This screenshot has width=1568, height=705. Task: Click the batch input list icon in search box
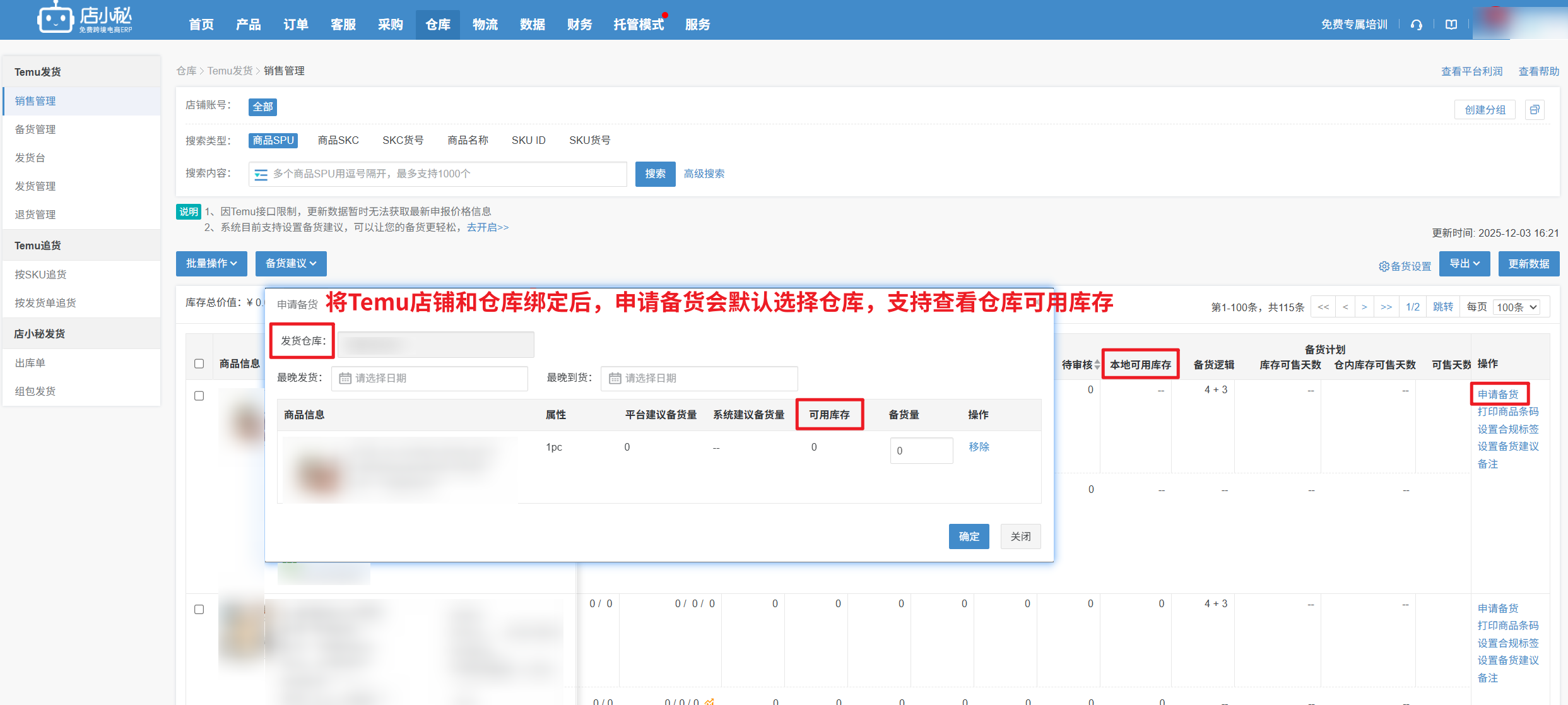pyautogui.click(x=261, y=174)
